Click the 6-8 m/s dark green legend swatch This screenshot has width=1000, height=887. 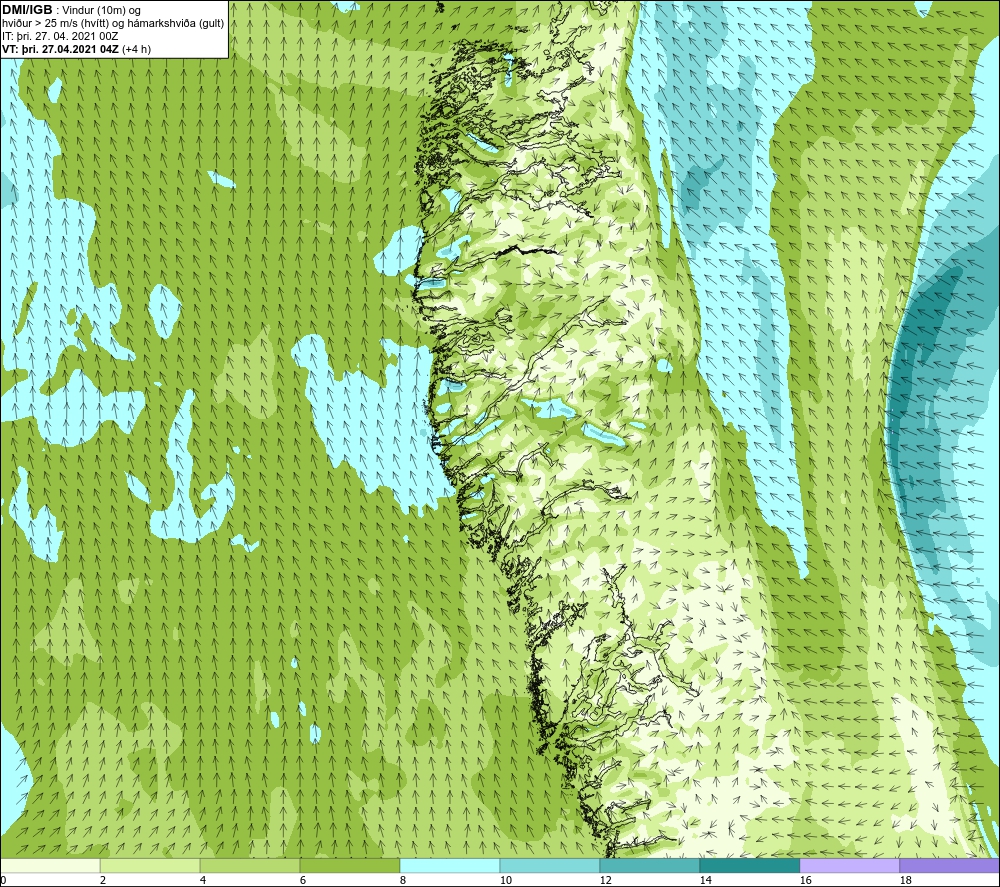(349, 865)
